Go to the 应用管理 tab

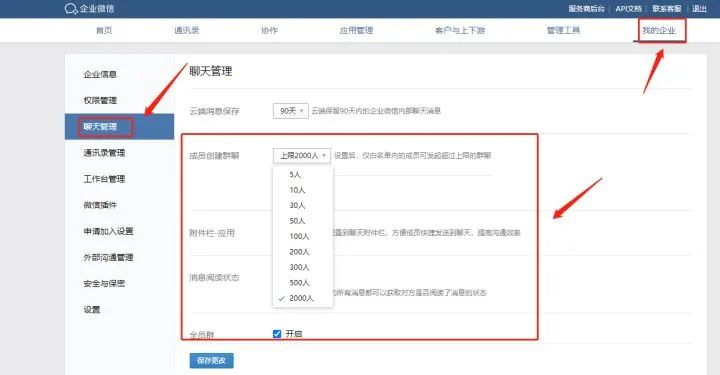356,30
